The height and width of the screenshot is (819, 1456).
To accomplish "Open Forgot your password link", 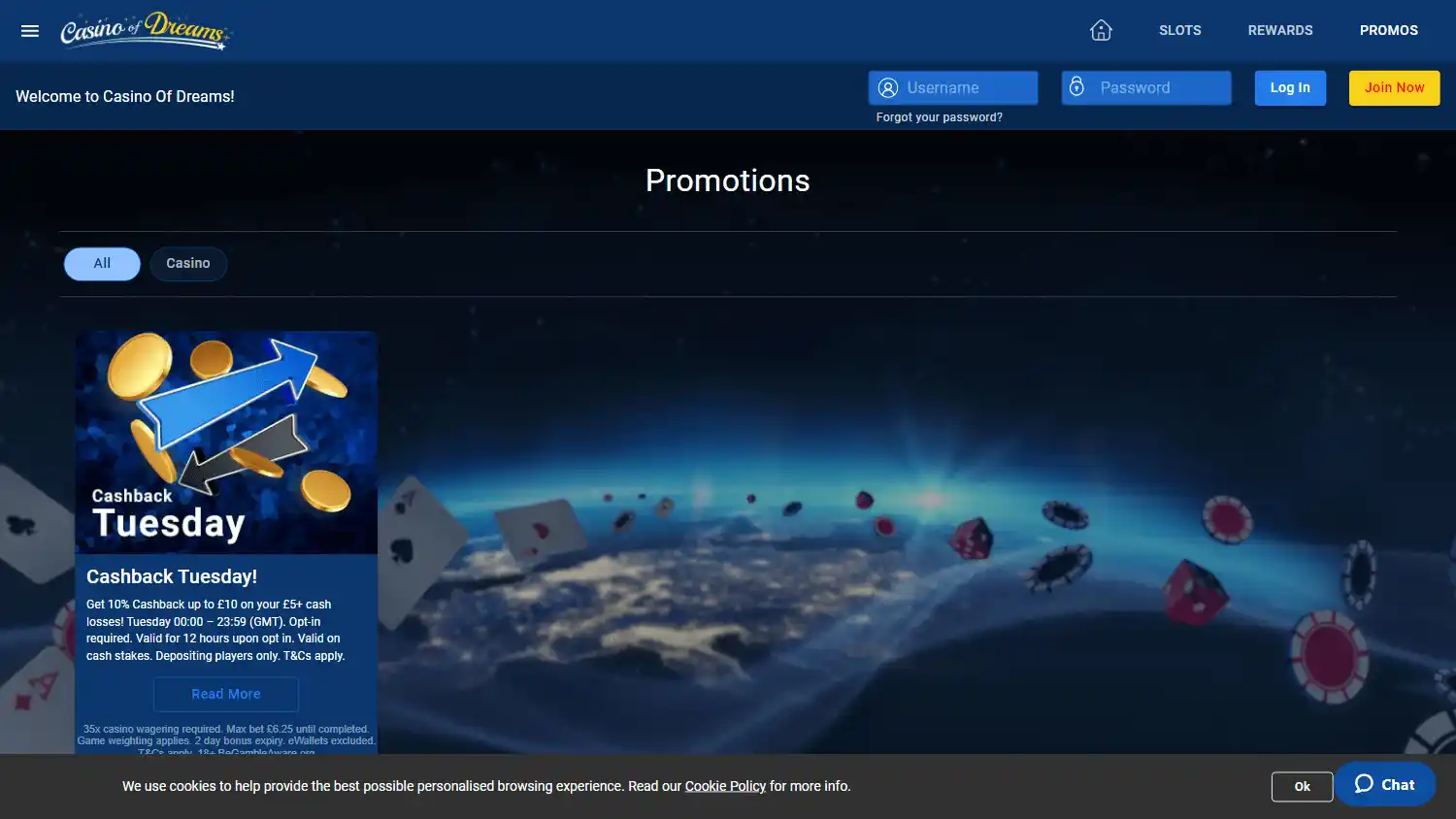I will 940,117.
